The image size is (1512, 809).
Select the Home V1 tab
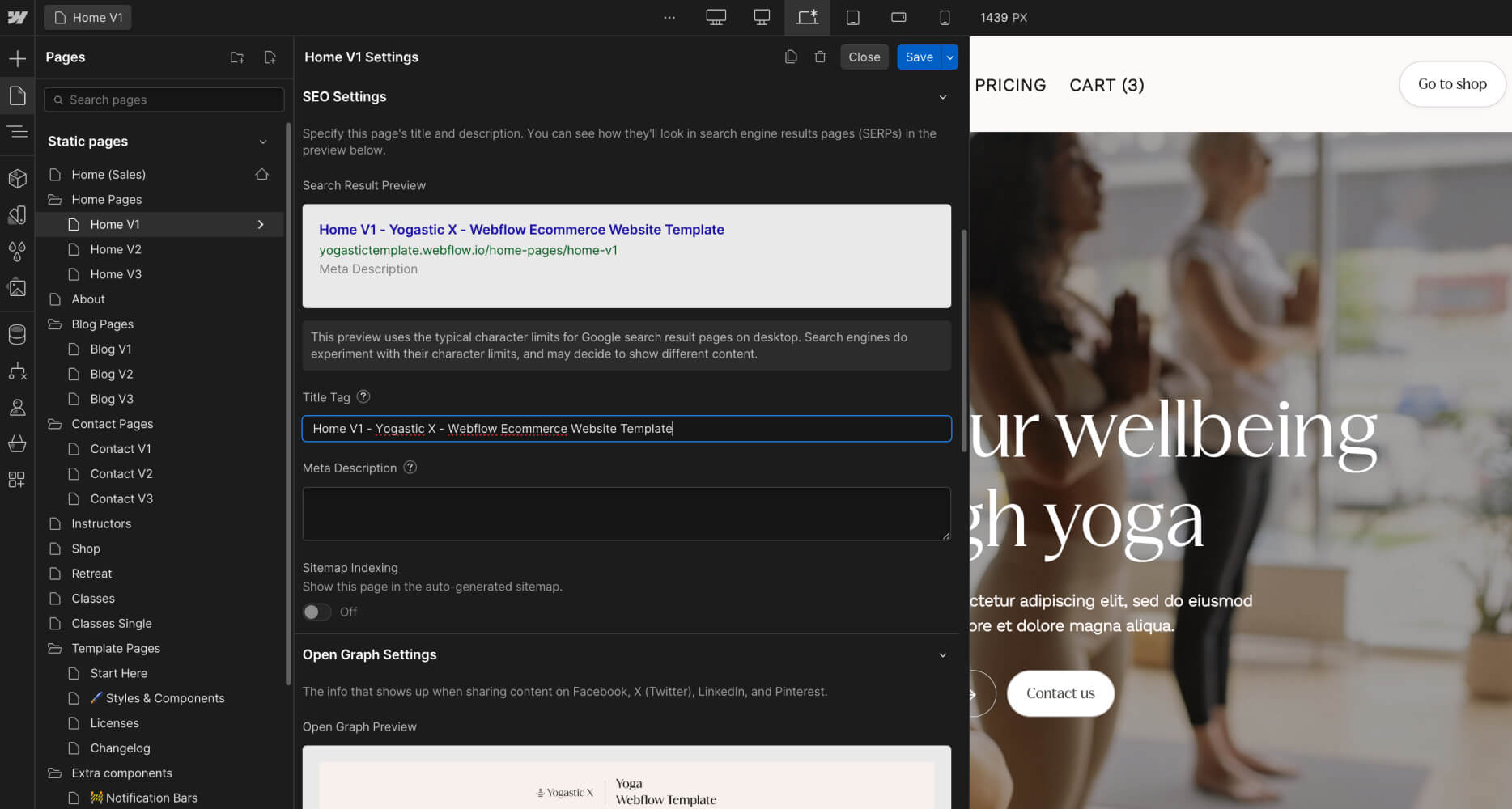[87, 17]
